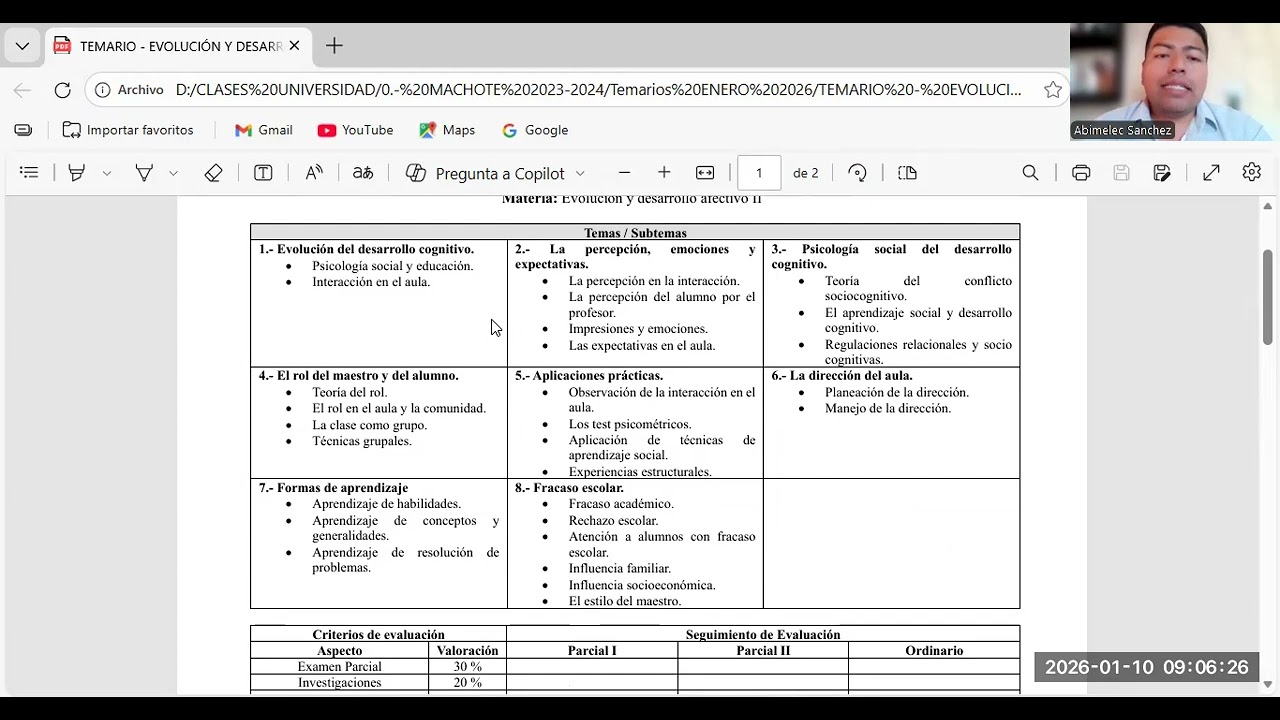Click '5.- Aplicaciones prácticas.' heading
The image size is (1280, 720).
(x=589, y=376)
